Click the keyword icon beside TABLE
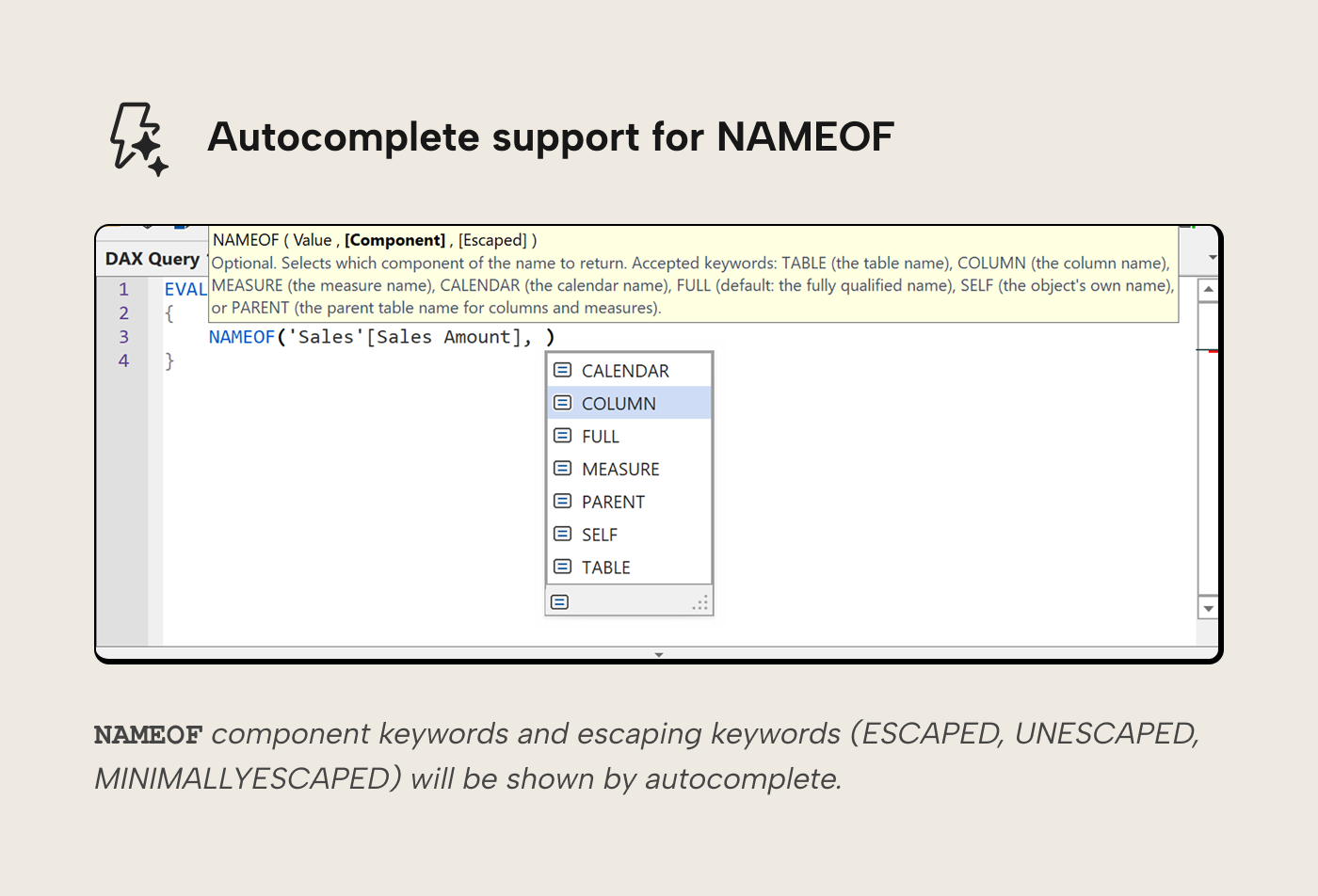Image resolution: width=1318 pixels, height=896 pixels. [563, 567]
